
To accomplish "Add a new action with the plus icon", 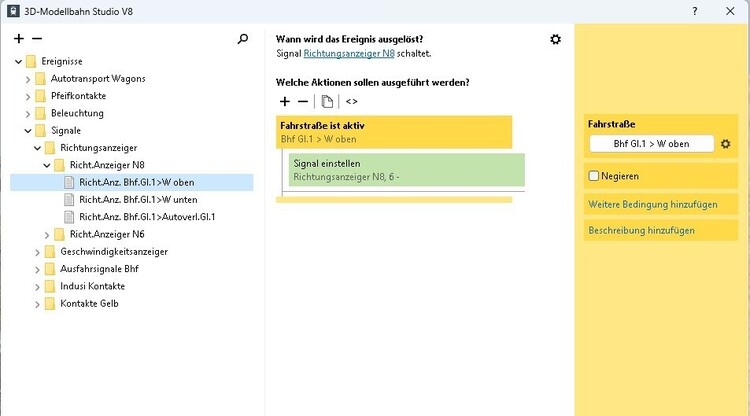I will pos(285,101).
